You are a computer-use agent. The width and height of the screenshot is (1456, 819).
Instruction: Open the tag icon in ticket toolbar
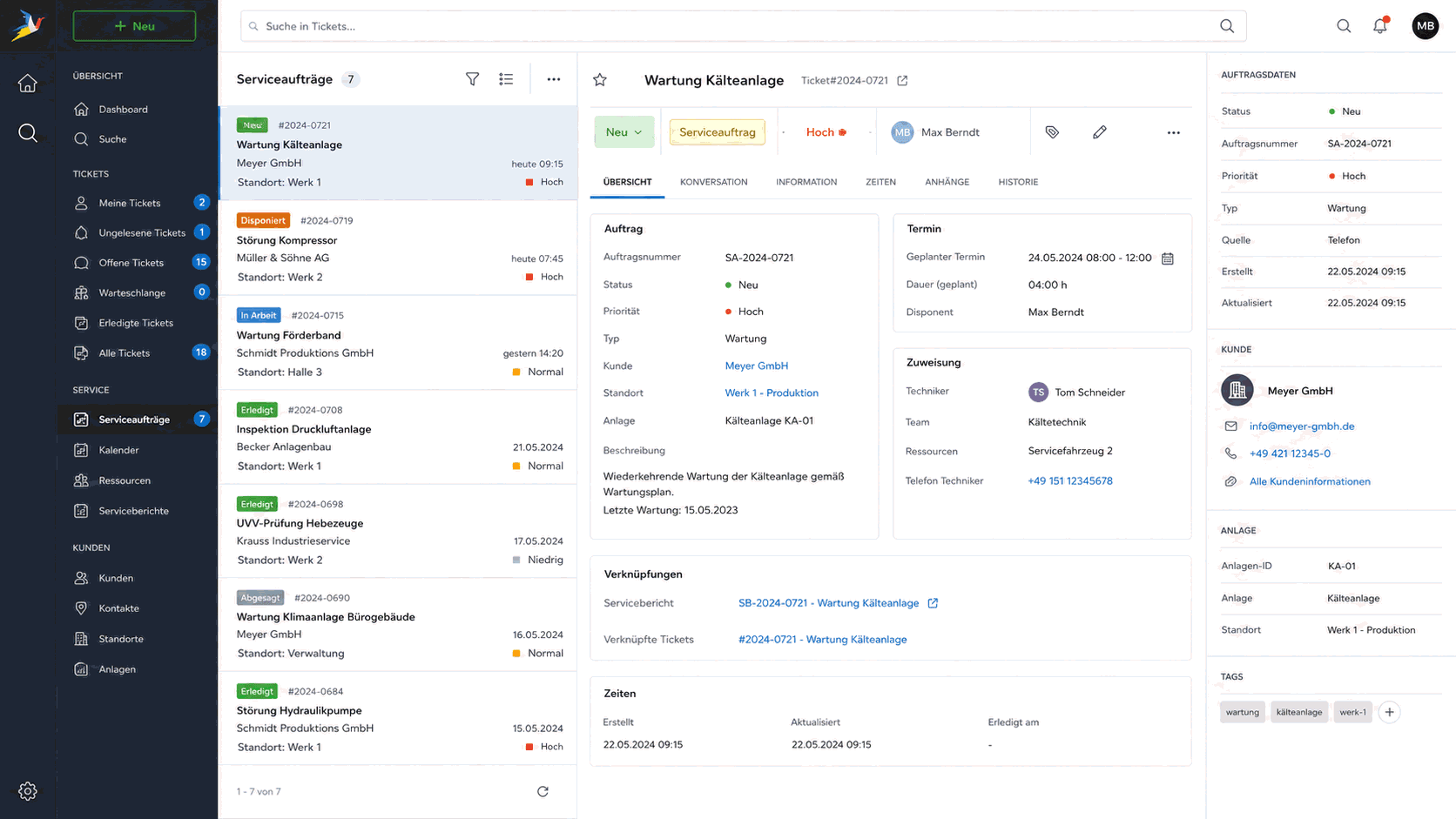coord(1052,132)
